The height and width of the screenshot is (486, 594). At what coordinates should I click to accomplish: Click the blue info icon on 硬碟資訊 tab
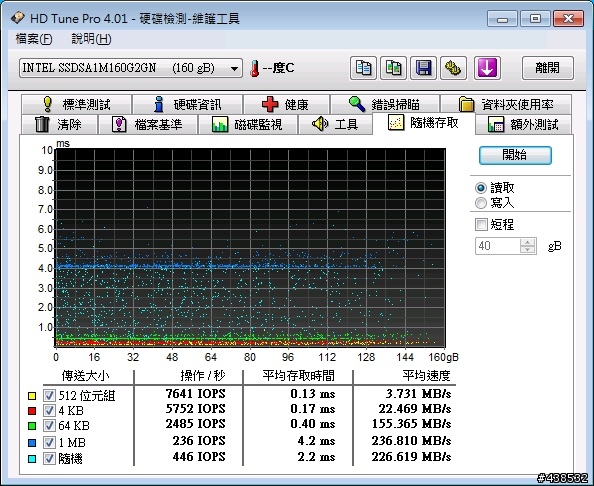pos(159,104)
